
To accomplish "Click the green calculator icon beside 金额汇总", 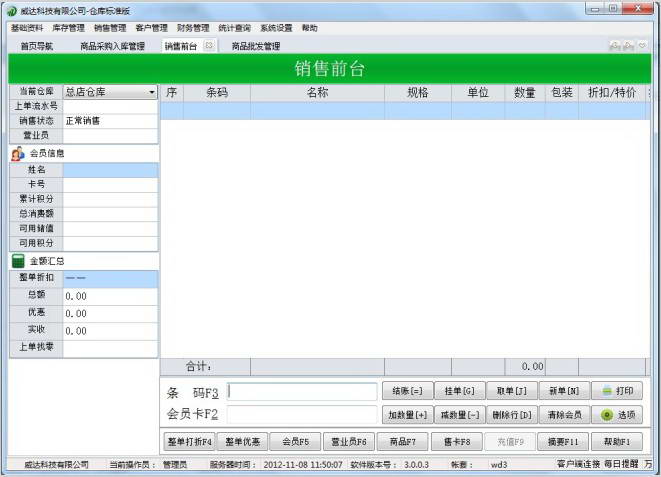I will 18,261.
